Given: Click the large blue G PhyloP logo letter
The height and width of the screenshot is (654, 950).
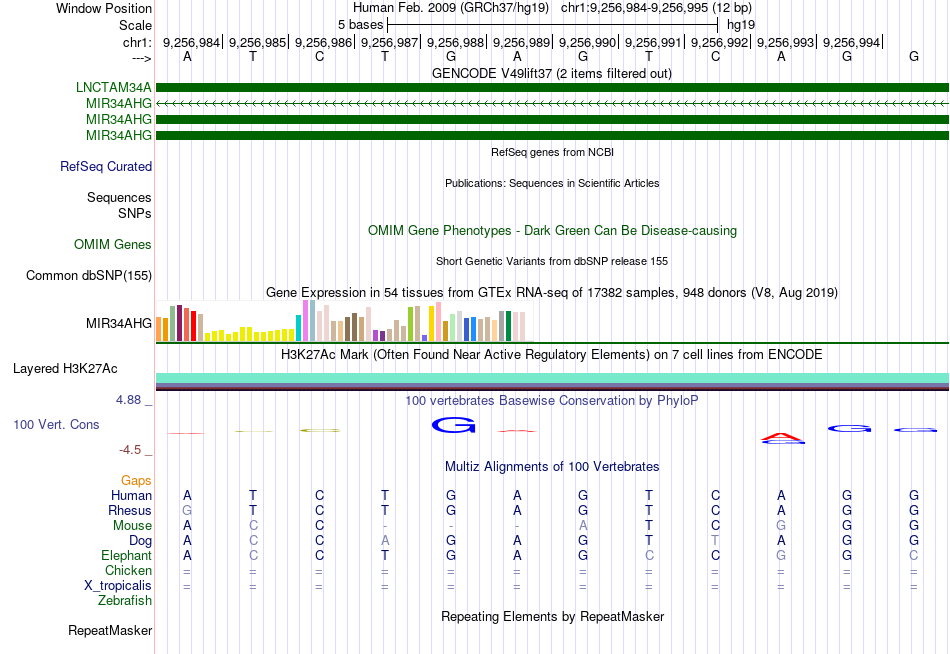Looking at the screenshot, I should point(453,425).
